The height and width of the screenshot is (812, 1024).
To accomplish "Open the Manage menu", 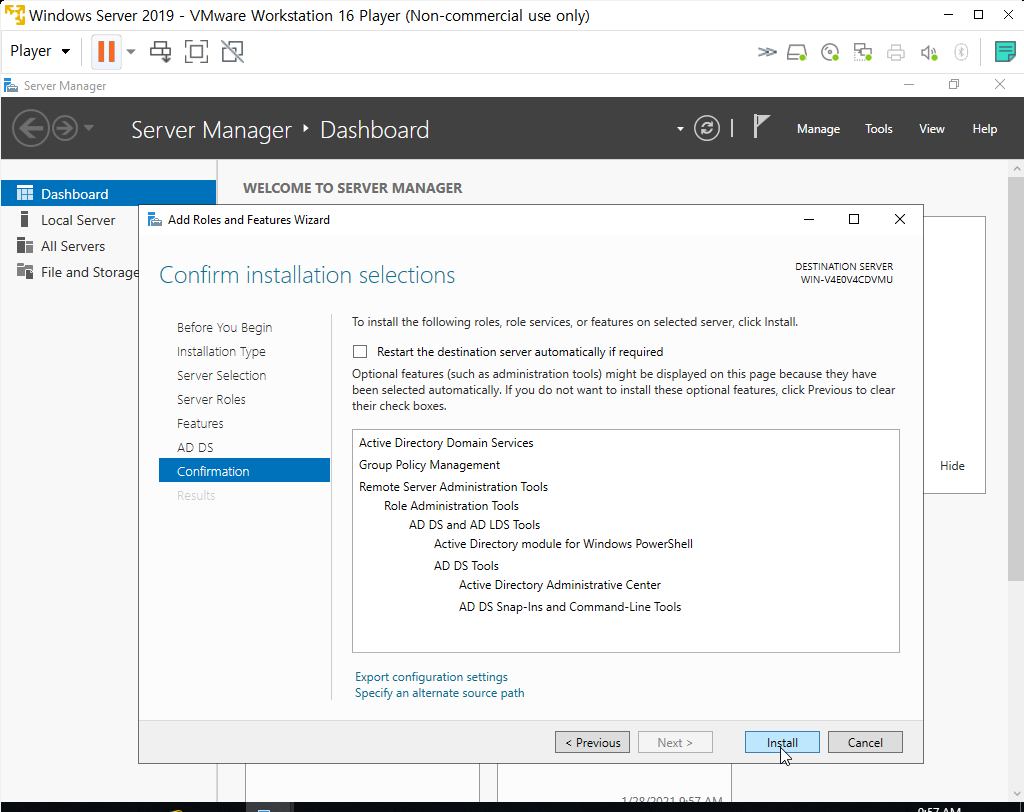I will click(x=818, y=129).
